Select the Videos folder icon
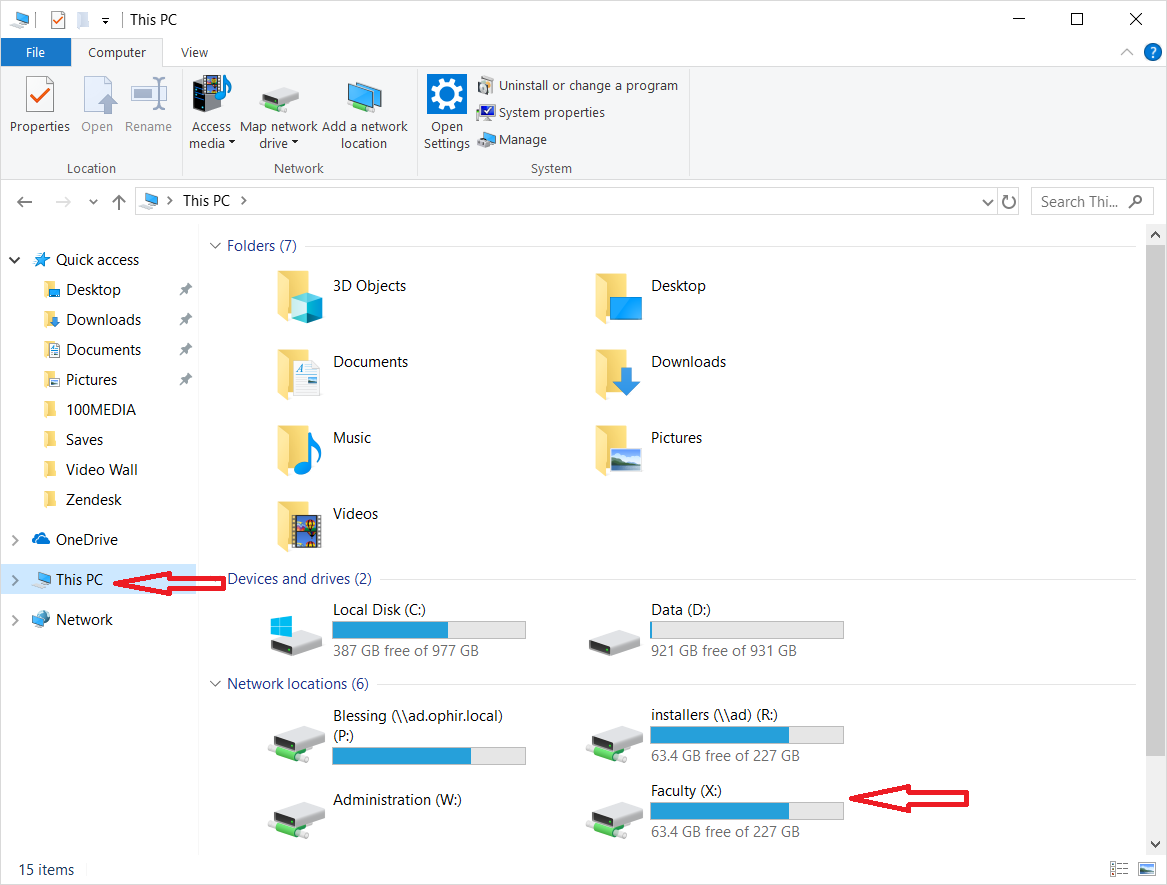Image resolution: width=1167 pixels, height=885 pixels. coord(299,525)
